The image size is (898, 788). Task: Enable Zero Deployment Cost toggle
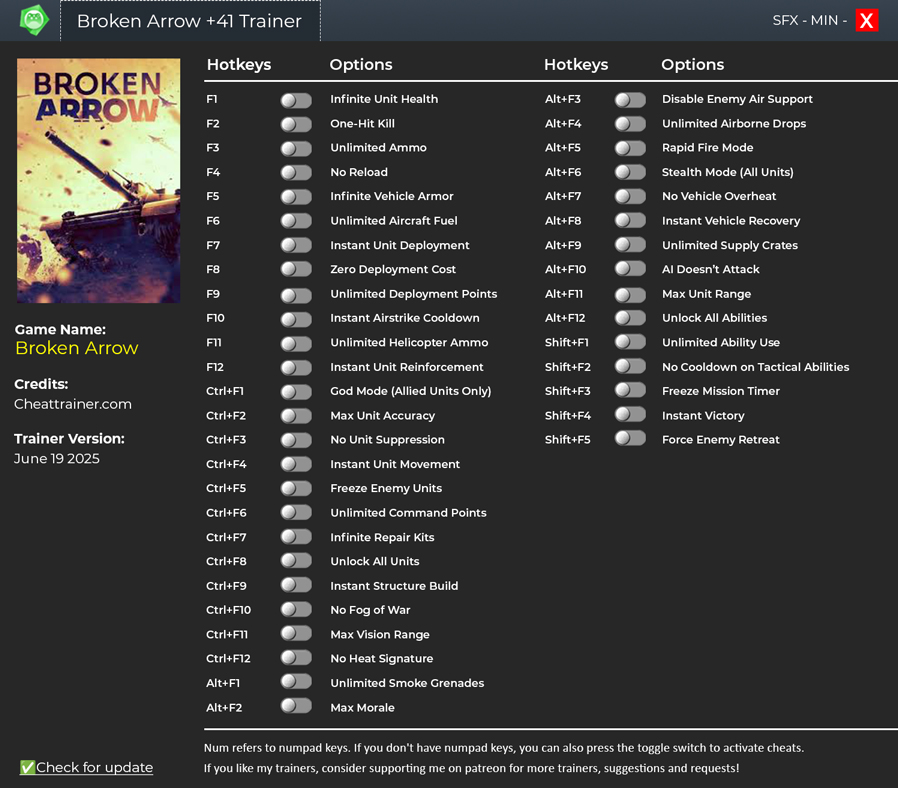[x=296, y=269]
